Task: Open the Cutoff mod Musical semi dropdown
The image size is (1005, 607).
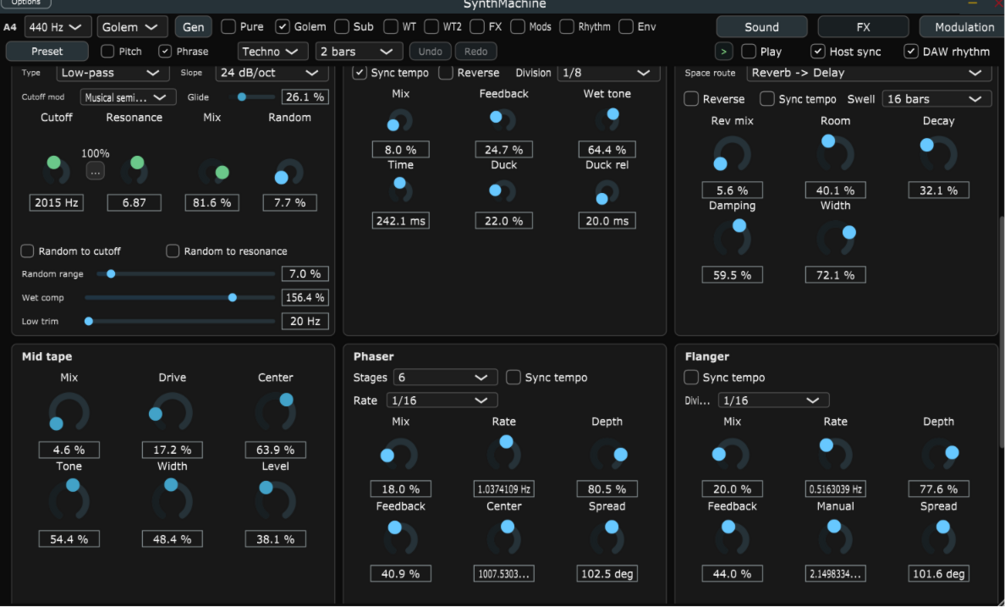Action: tap(128, 97)
